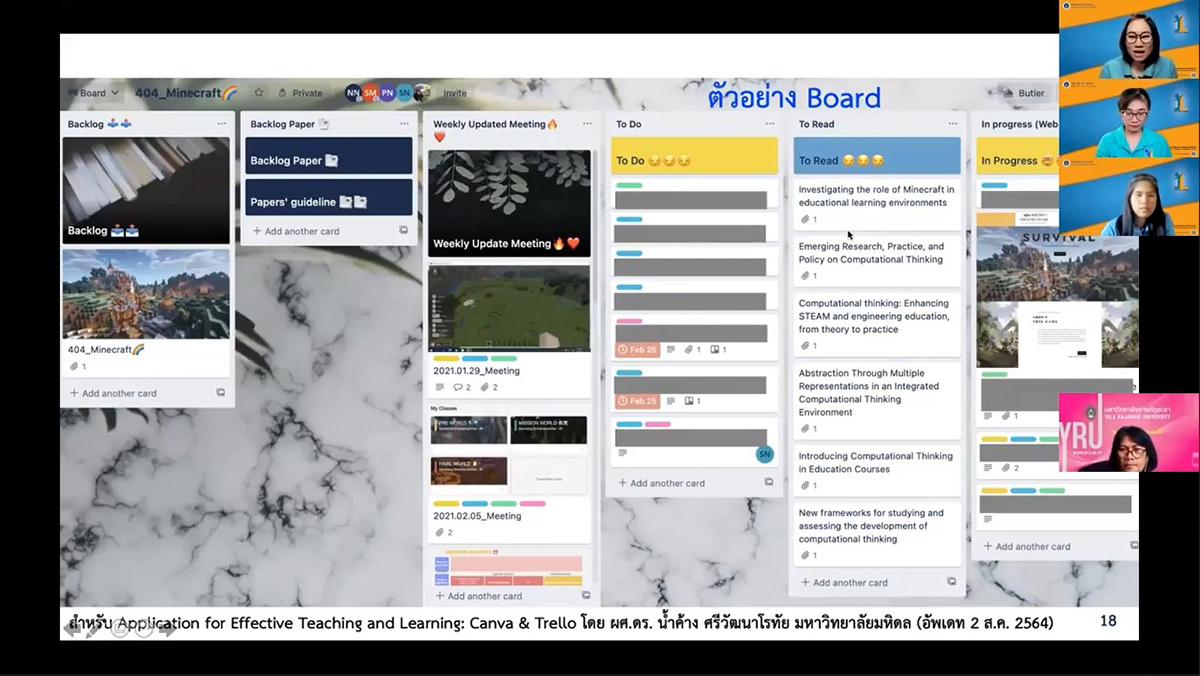The width and height of the screenshot is (1200, 676).
Task: Click the first Feb 25 due date badge
Action: click(637, 350)
